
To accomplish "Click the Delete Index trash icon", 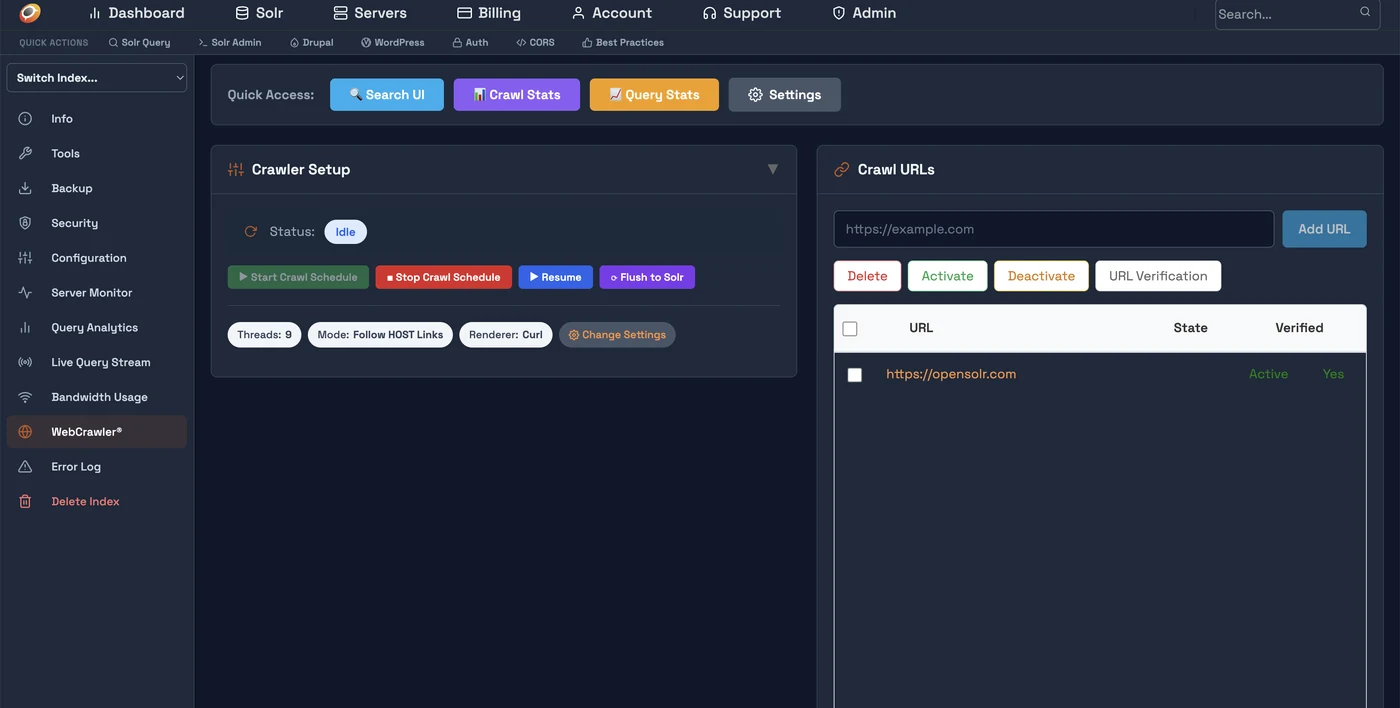I will click(x=24, y=501).
